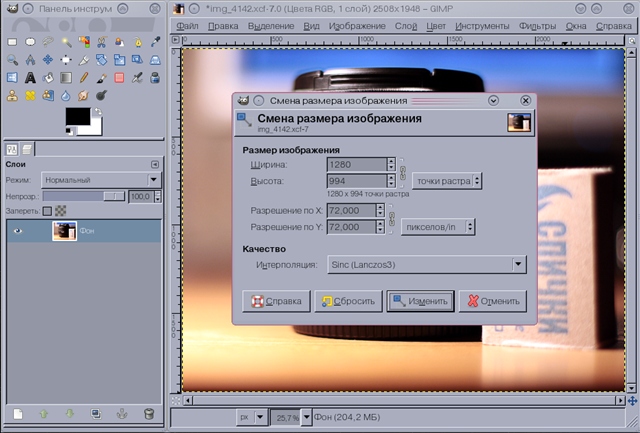This screenshot has height=433, width=640.
Task: Create a new layer with page icon
Action: pos(17,413)
